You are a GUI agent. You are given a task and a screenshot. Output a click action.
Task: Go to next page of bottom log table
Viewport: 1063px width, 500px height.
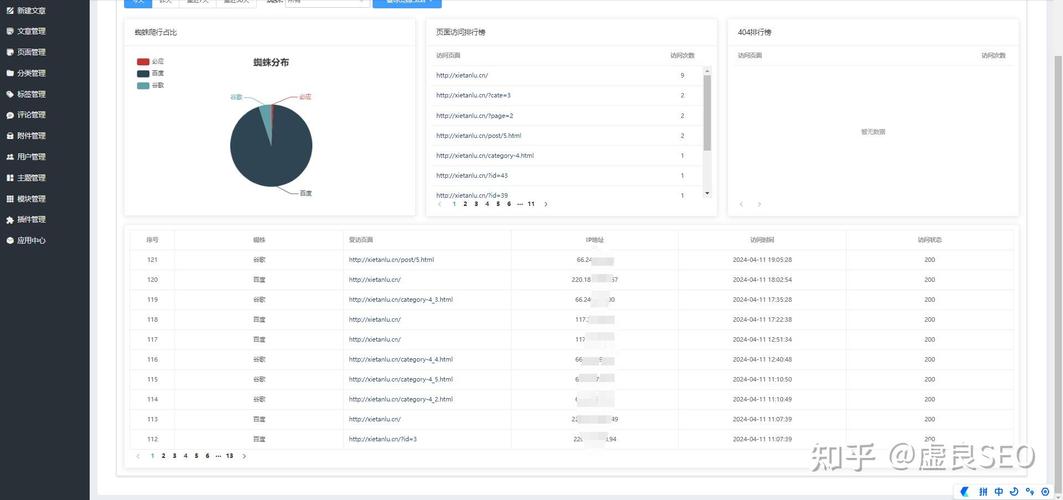point(244,456)
